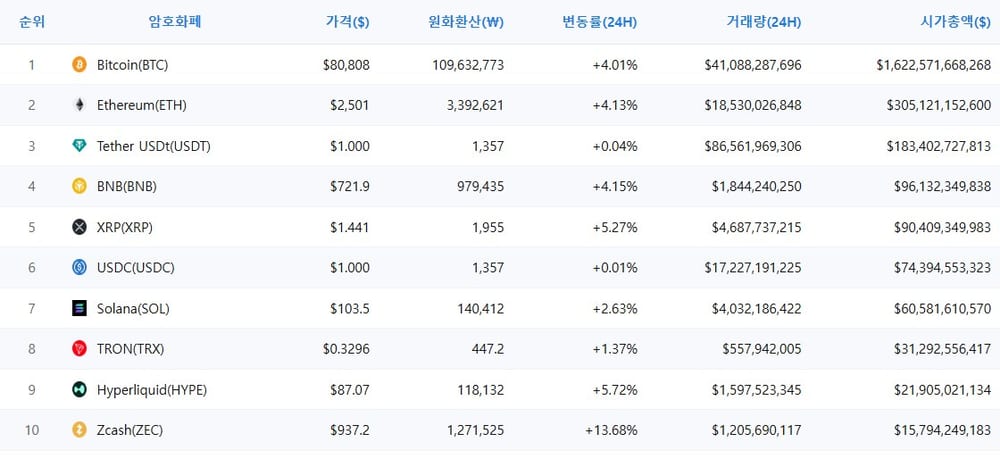Select Zcash market cap $15,794,249,183
1000x459 pixels.
(943, 430)
